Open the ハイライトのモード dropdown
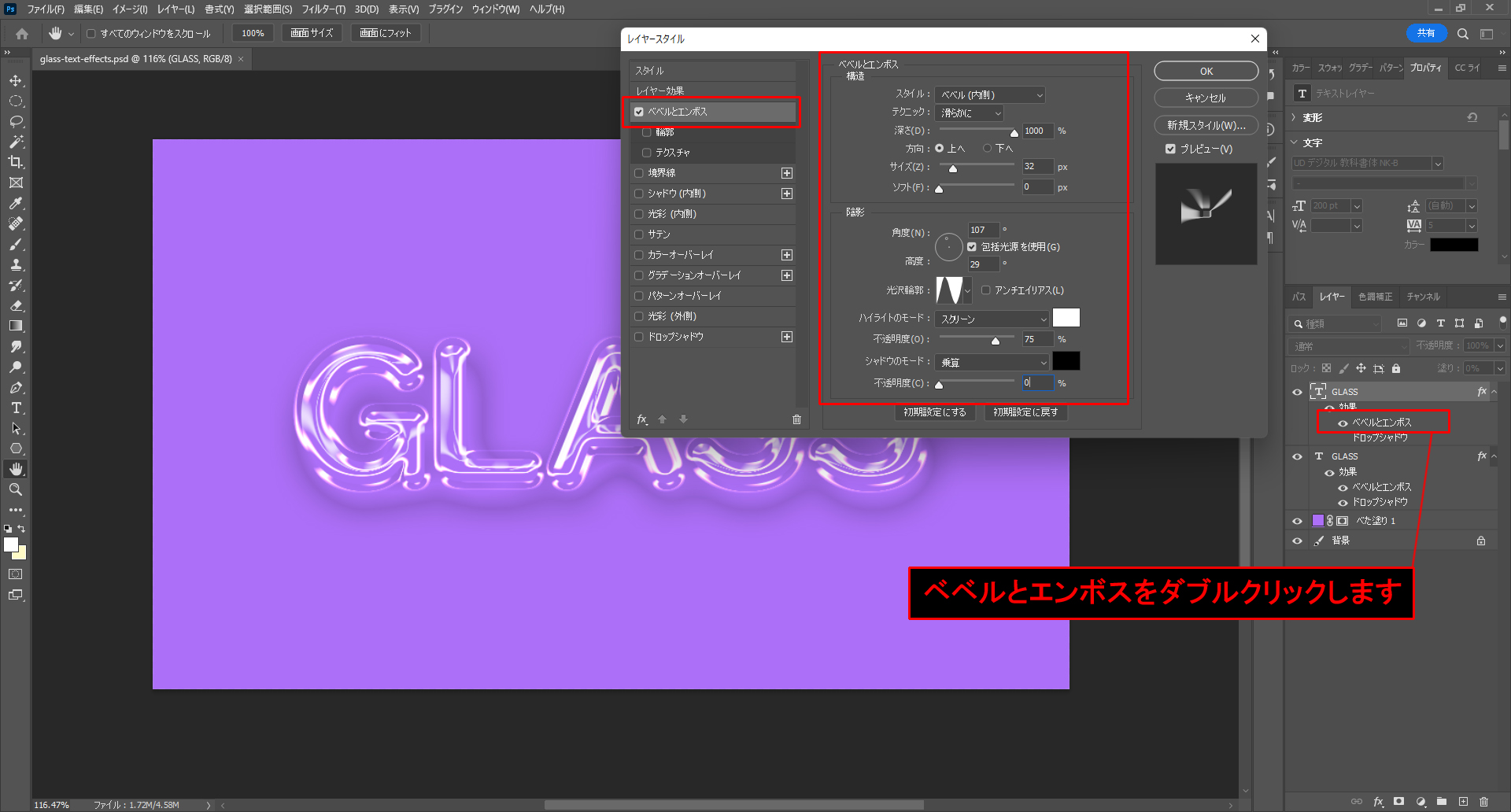This screenshot has width=1511, height=812. pos(992,319)
